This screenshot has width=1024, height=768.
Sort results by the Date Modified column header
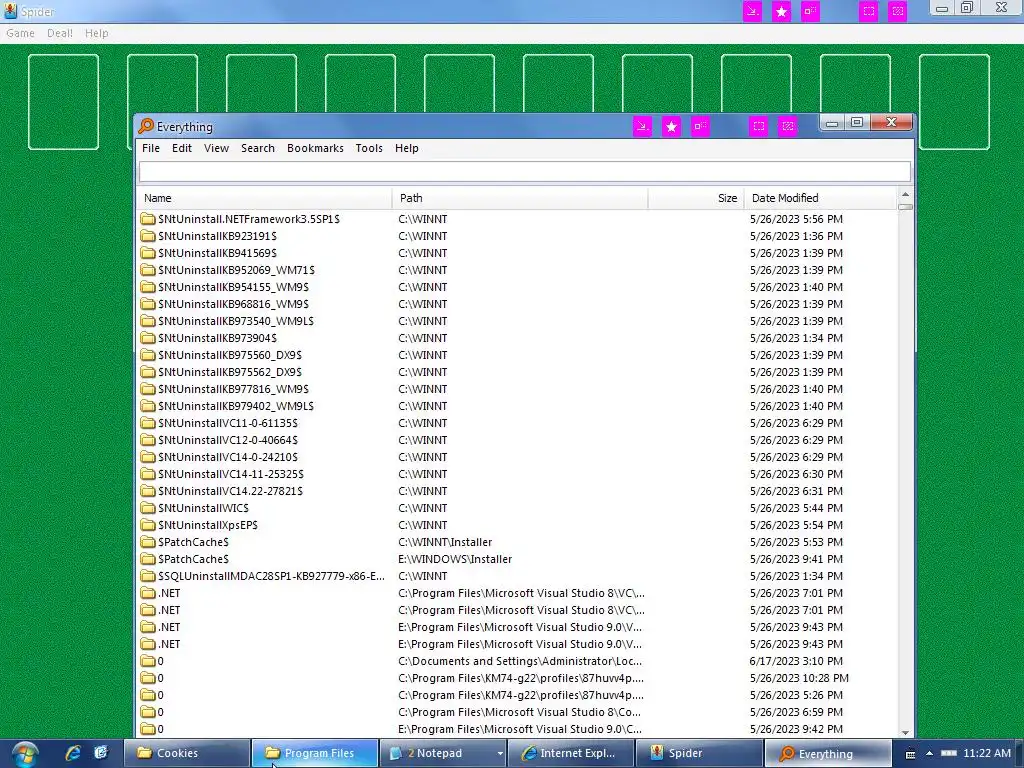822,198
